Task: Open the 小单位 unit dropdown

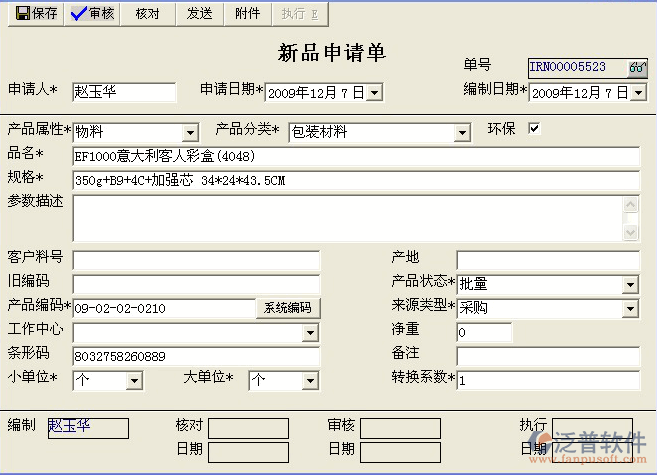Action: tap(134, 381)
